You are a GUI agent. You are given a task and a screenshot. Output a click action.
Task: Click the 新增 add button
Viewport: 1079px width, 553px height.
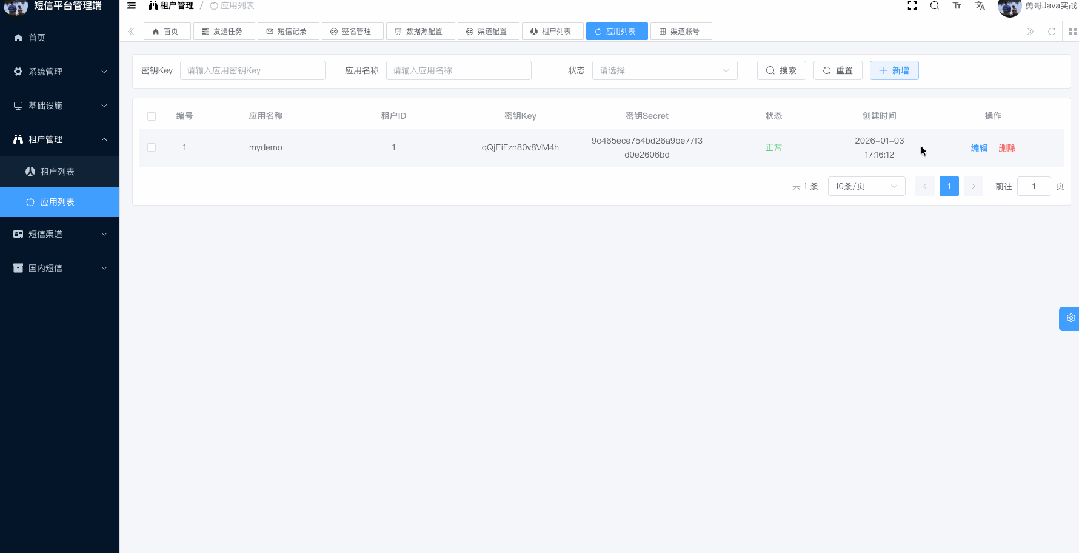894,70
